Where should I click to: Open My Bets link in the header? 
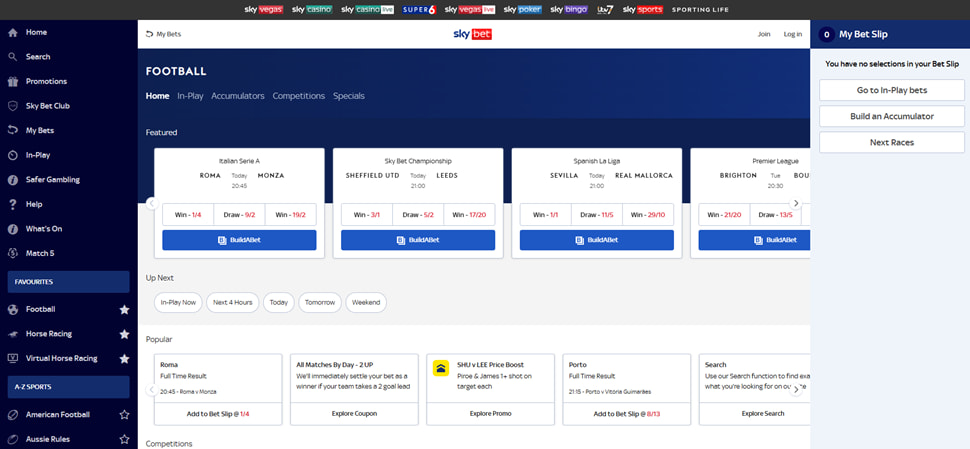click(163, 35)
